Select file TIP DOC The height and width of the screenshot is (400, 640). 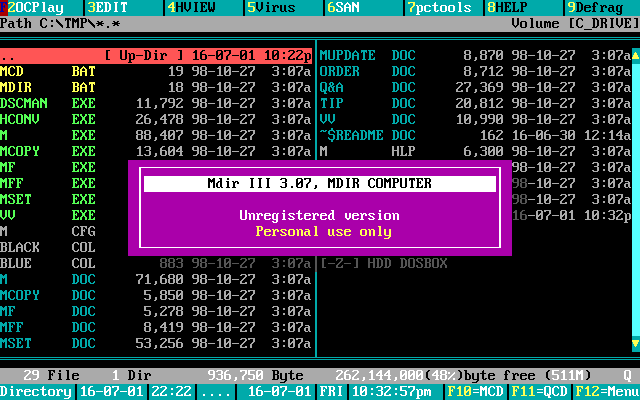click(475, 103)
